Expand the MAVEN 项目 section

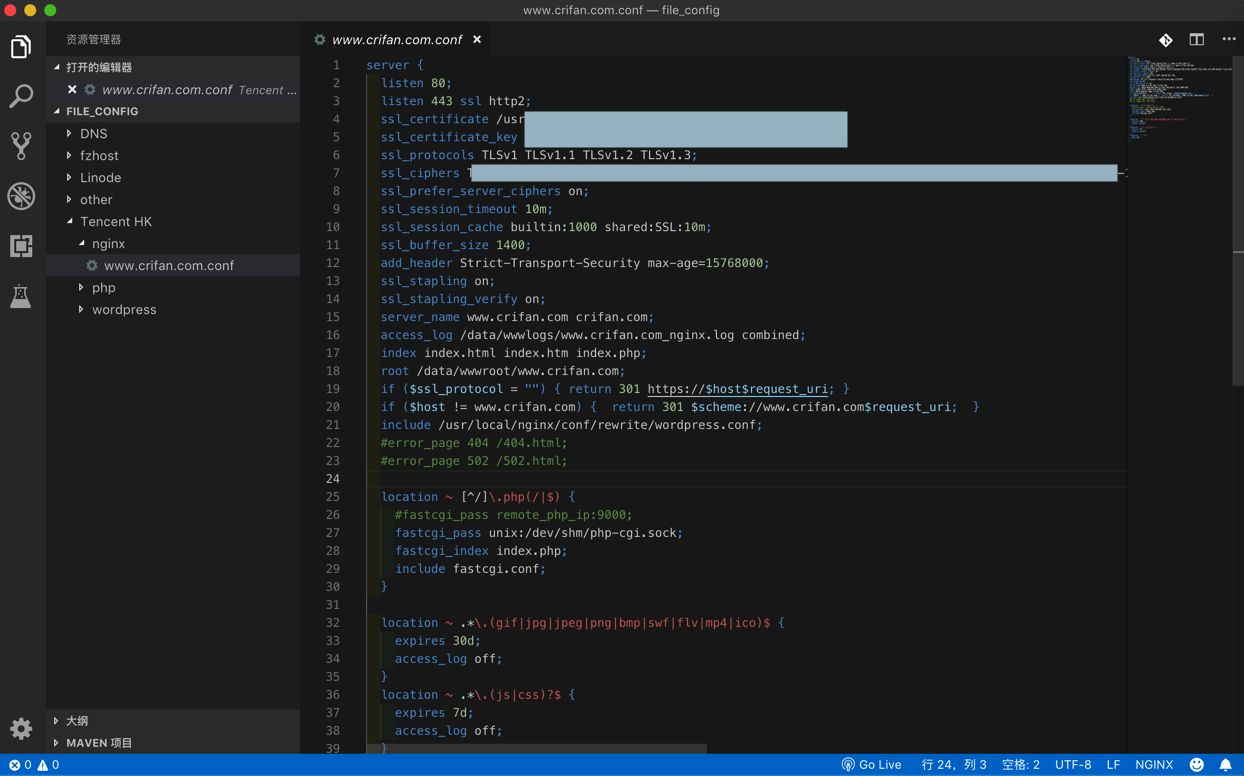[x=99, y=743]
